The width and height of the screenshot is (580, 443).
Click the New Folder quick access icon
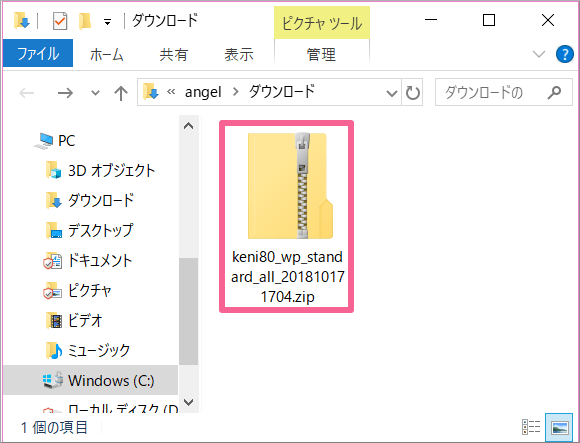[85, 21]
